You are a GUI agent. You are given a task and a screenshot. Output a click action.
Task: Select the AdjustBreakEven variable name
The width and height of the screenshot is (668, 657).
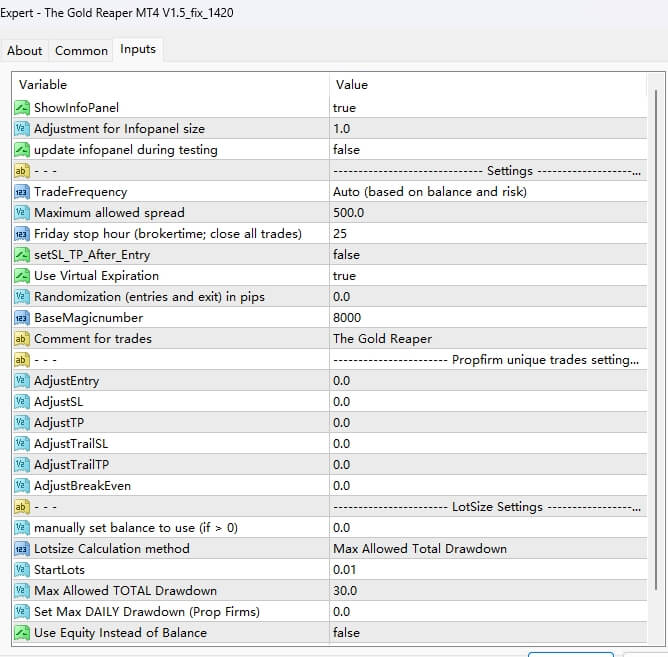click(x=82, y=486)
